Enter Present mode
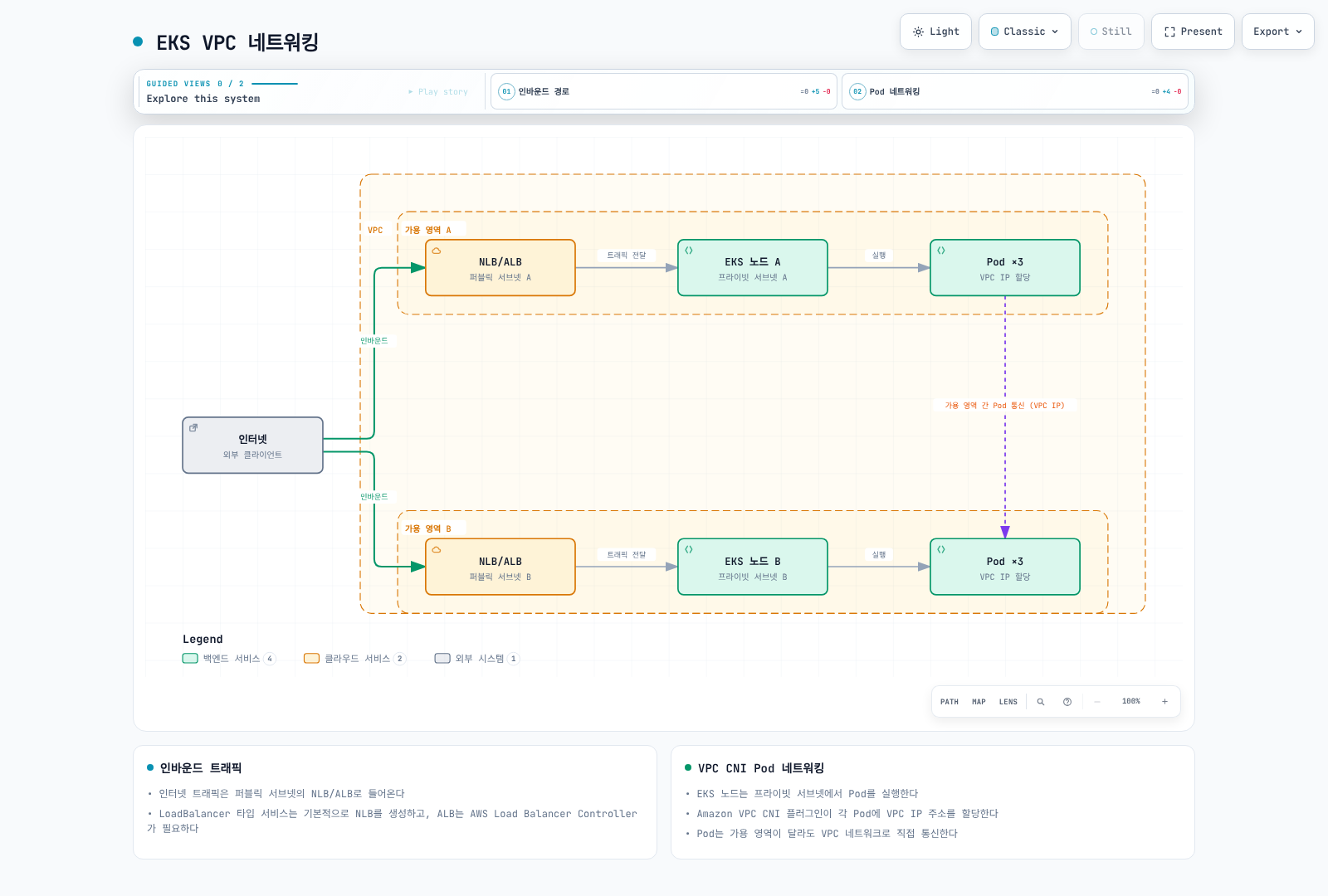This screenshot has height=896, width=1328. (1193, 32)
